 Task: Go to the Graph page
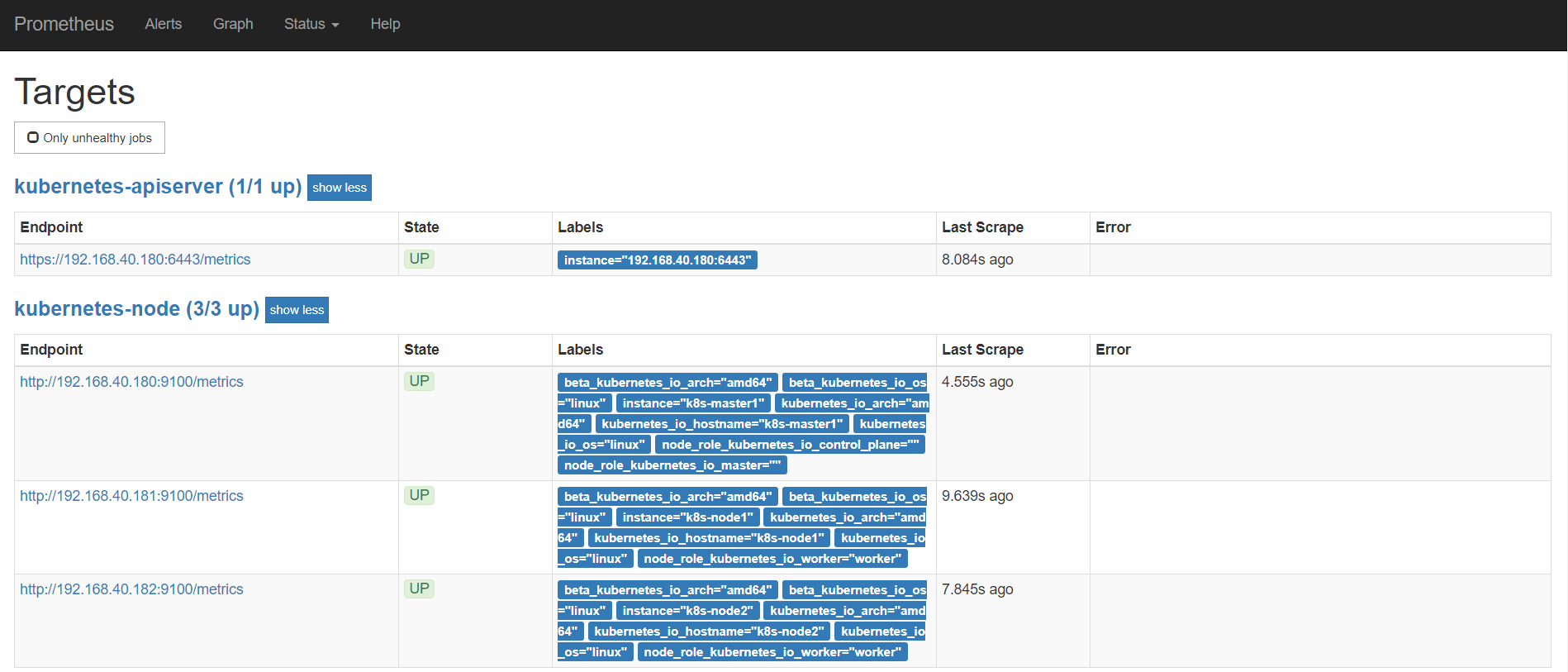pyautogui.click(x=233, y=24)
